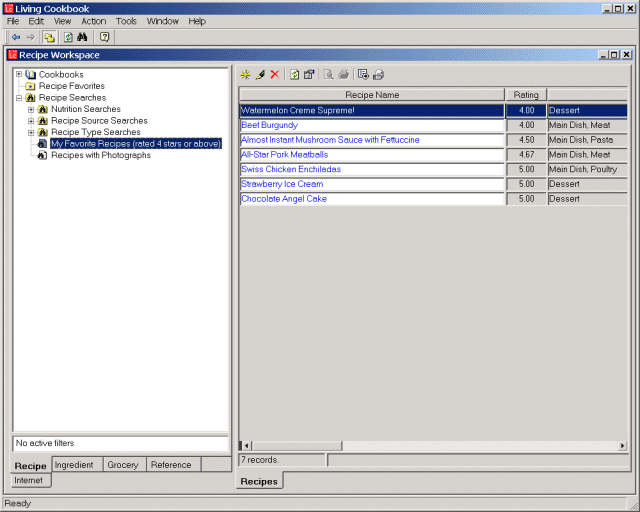This screenshot has height=512, width=640.
Task: Click the last printer icon in recipe toolbar
Action: click(378, 75)
